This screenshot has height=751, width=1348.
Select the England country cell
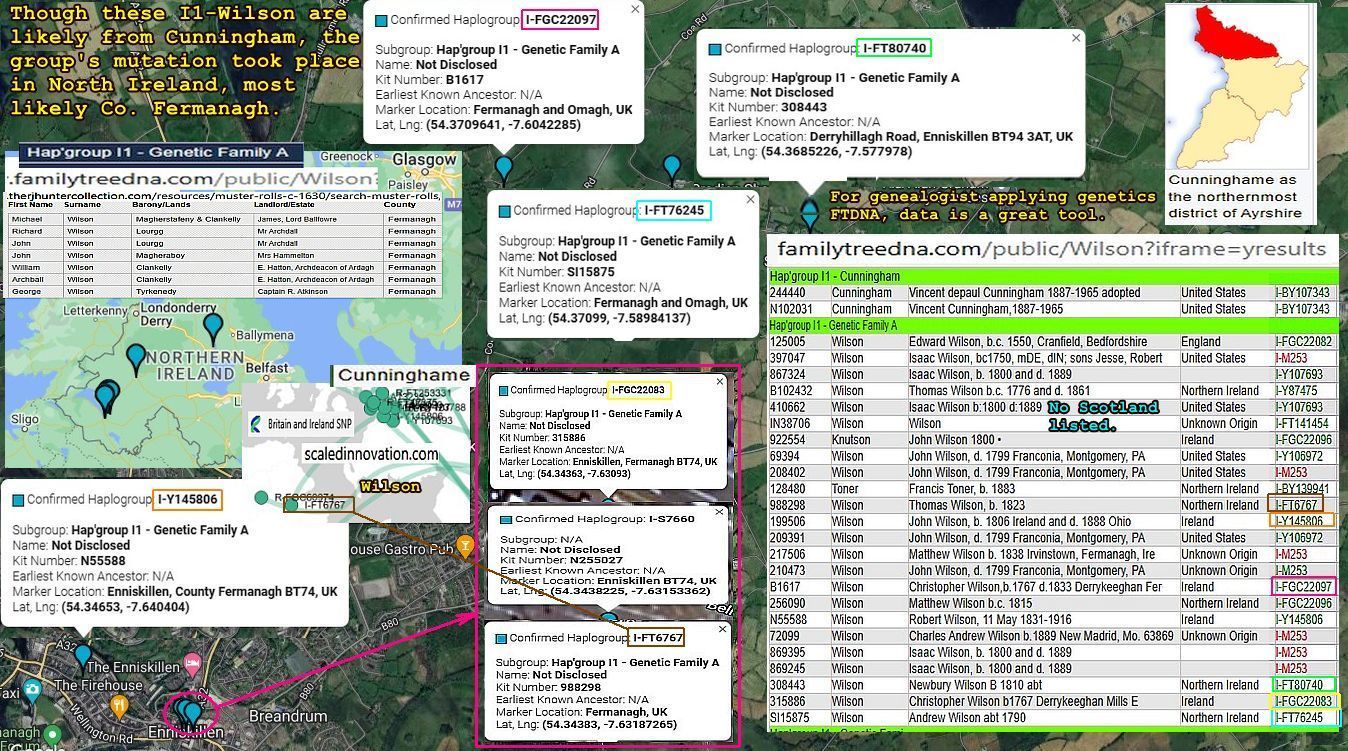(1202, 342)
